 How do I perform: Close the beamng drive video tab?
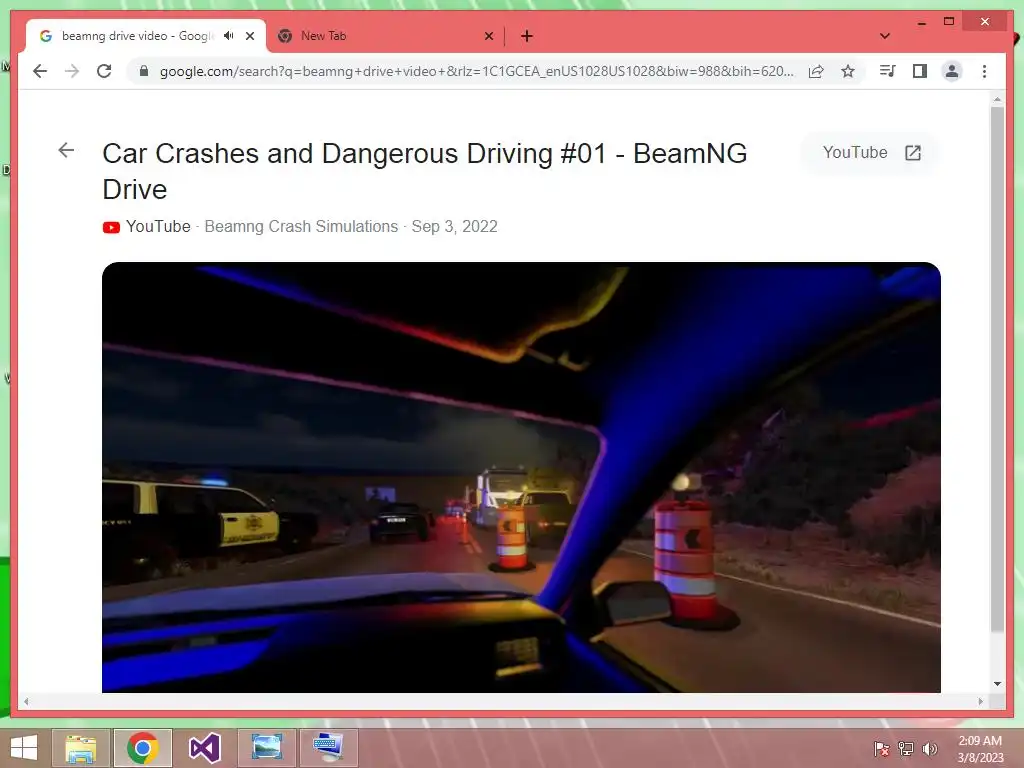(x=250, y=36)
